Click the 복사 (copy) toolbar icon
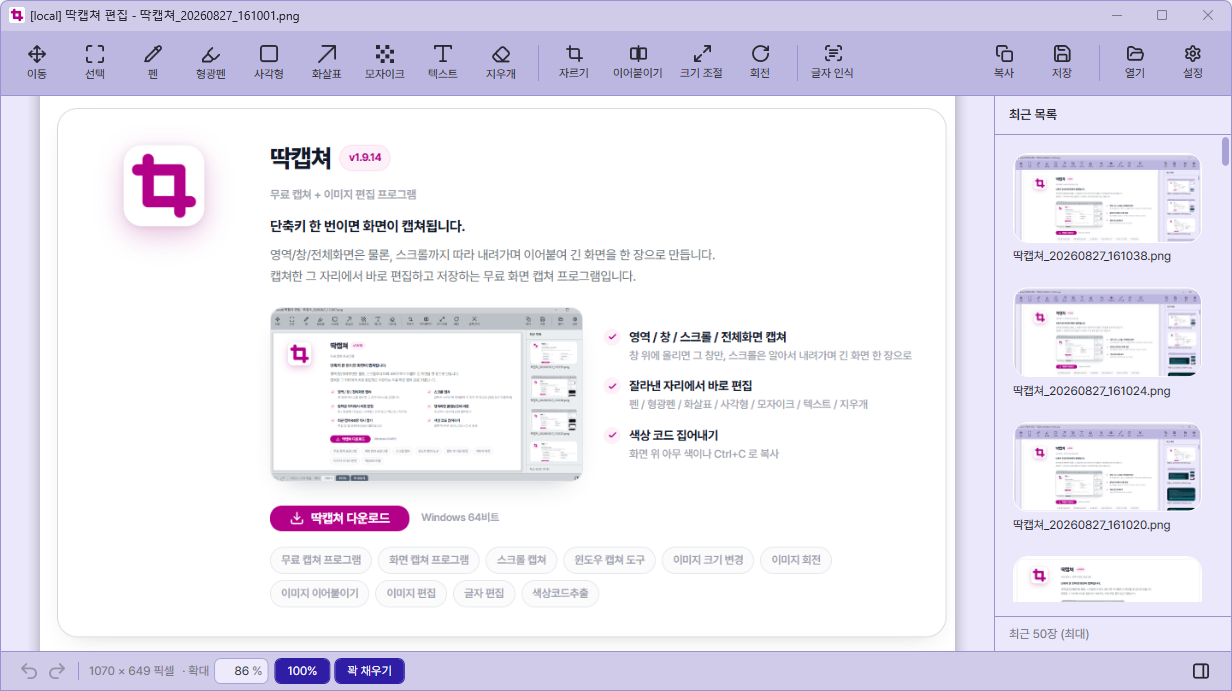 tap(1004, 61)
